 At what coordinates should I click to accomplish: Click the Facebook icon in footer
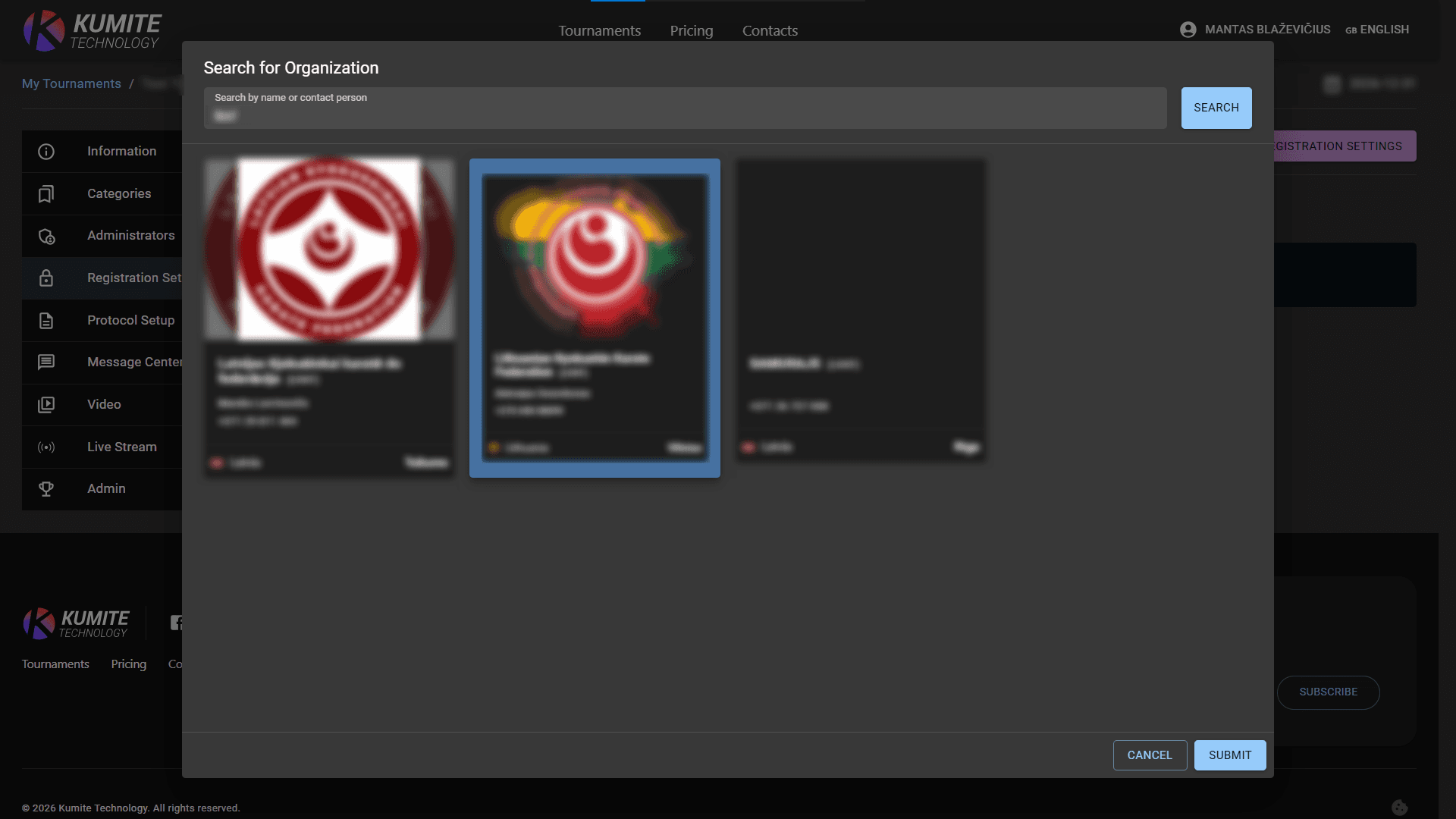click(177, 622)
